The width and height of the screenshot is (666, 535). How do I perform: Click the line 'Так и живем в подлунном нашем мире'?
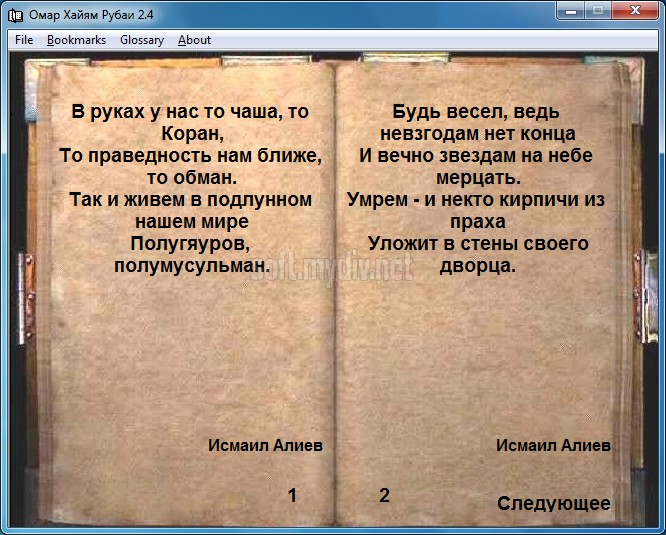[x=191, y=211]
